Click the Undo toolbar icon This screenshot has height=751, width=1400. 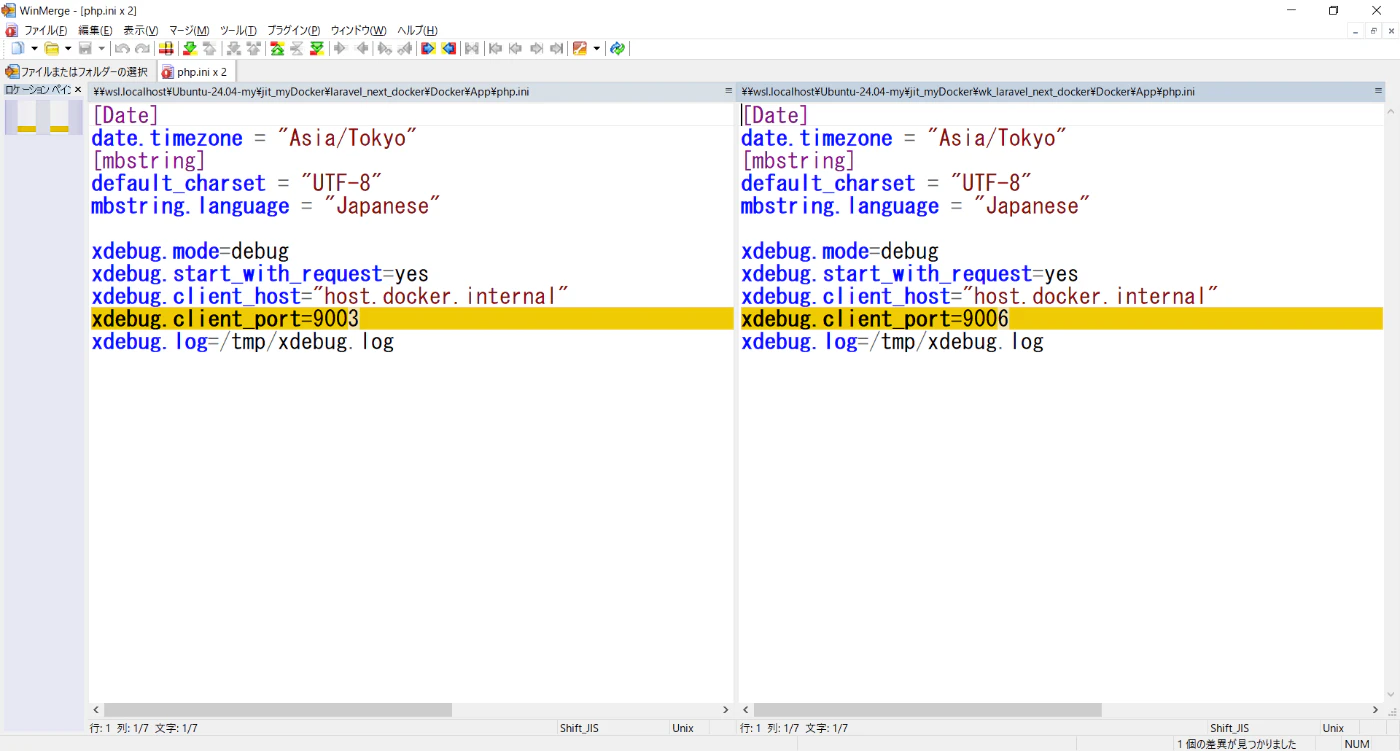coord(122,48)
